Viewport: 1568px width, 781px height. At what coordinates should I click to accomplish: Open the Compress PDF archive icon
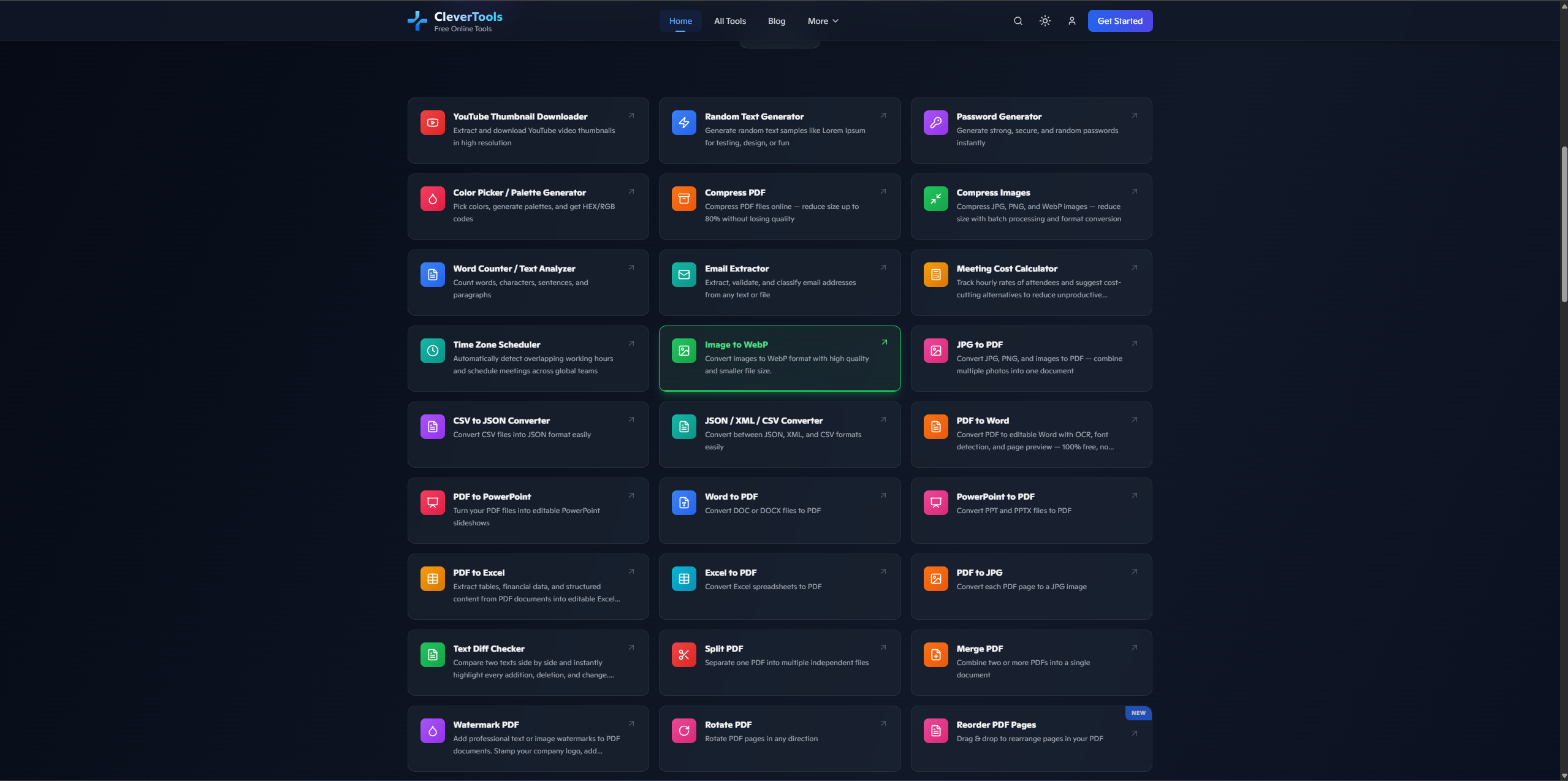683,198
